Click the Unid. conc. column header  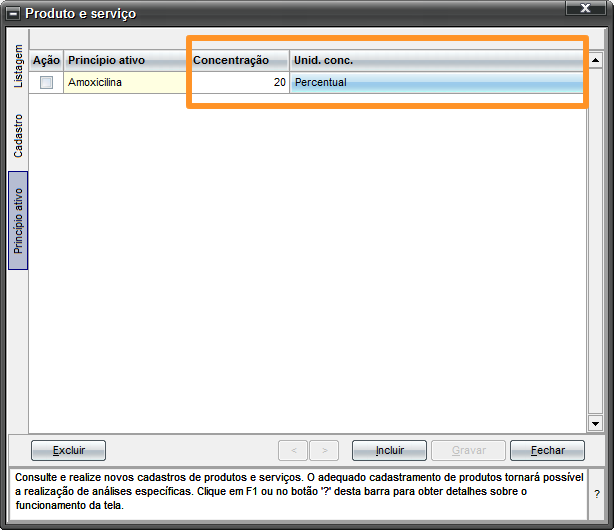437,60
